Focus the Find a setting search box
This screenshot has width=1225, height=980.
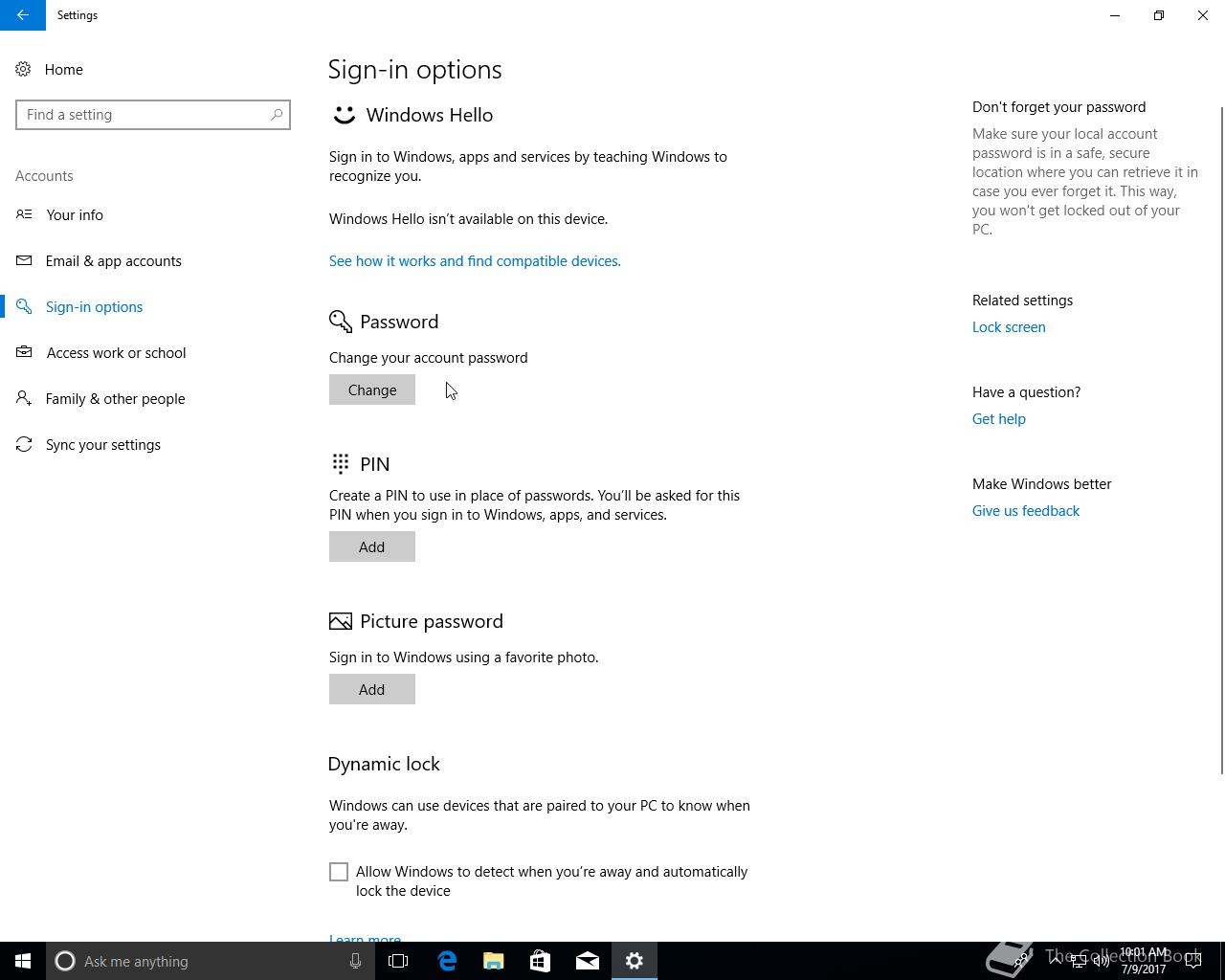coord(153,115)
